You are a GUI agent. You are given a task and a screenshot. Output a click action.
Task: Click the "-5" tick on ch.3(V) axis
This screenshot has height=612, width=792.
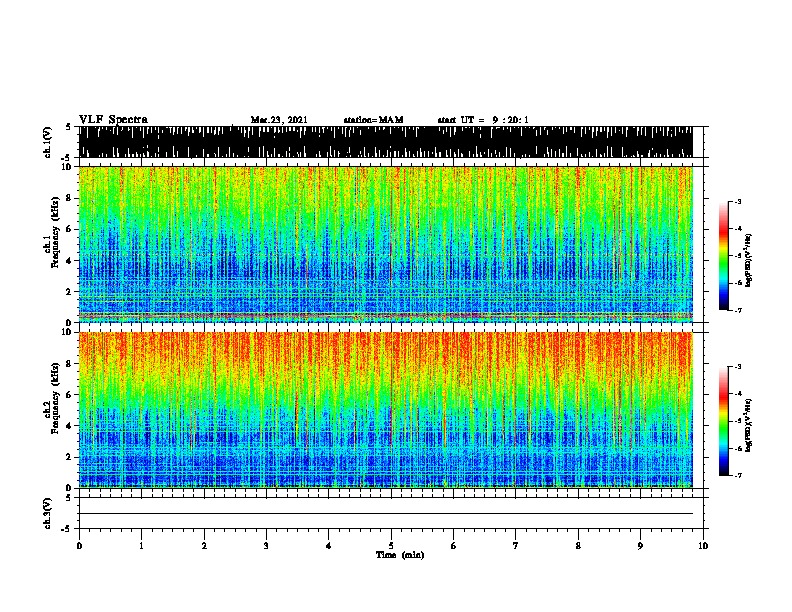click(x=66, y=529)
